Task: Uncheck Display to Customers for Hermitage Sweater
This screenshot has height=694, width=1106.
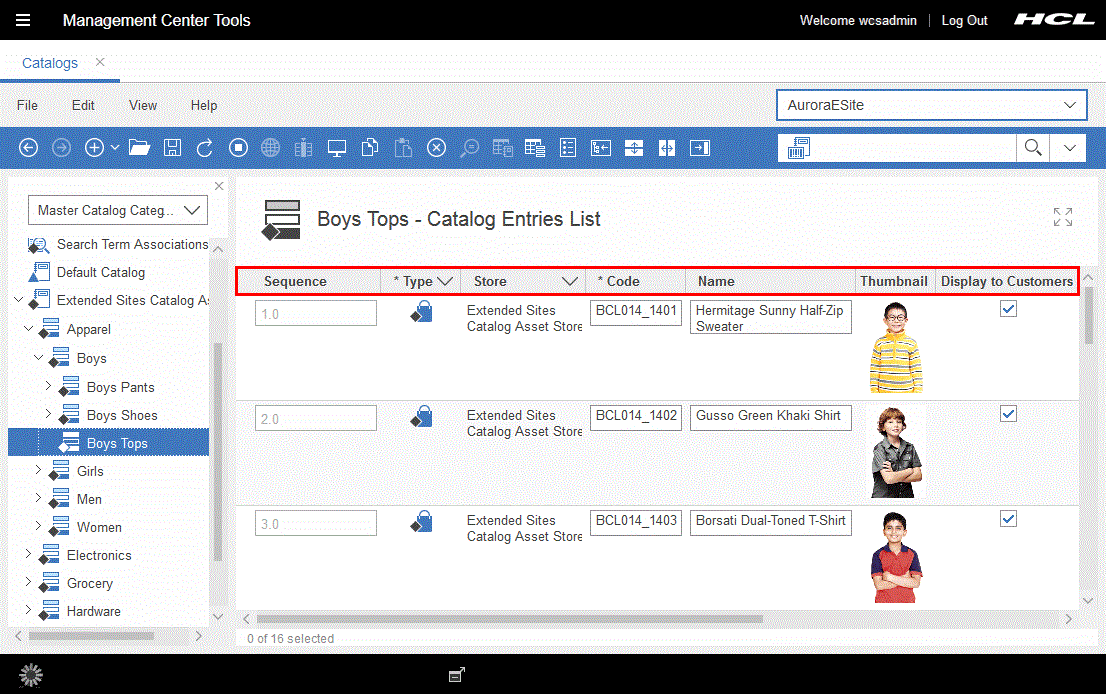Action: click(x=1008, y=310)
